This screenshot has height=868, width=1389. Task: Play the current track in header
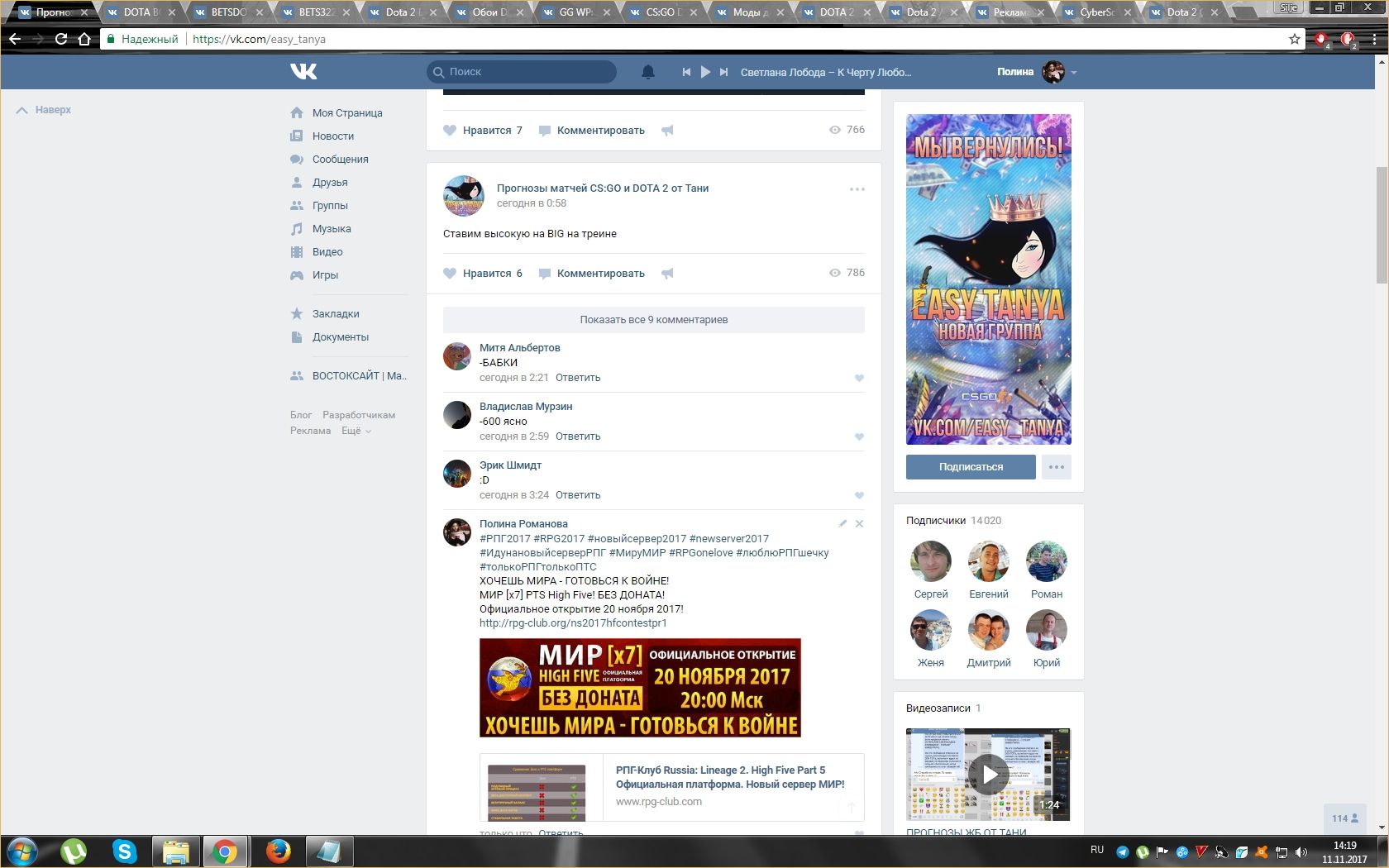[x=705, y=72]
